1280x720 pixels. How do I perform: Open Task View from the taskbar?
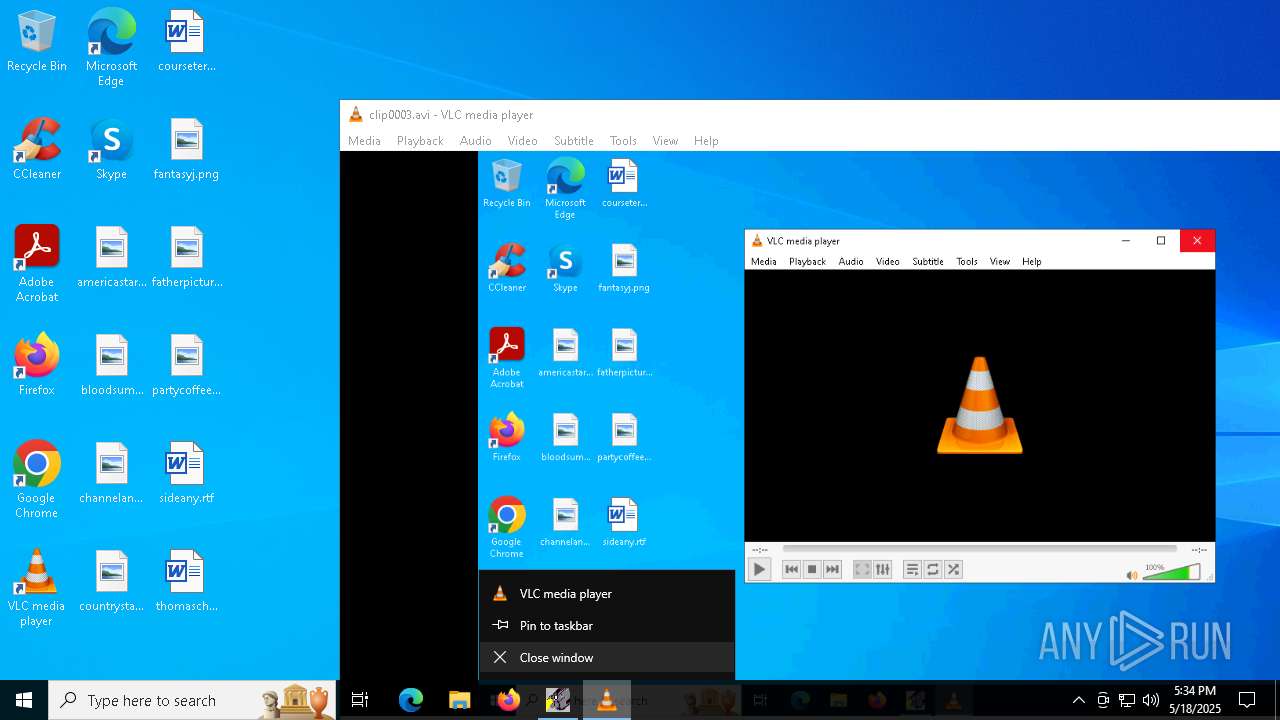[x=360, y=700]
